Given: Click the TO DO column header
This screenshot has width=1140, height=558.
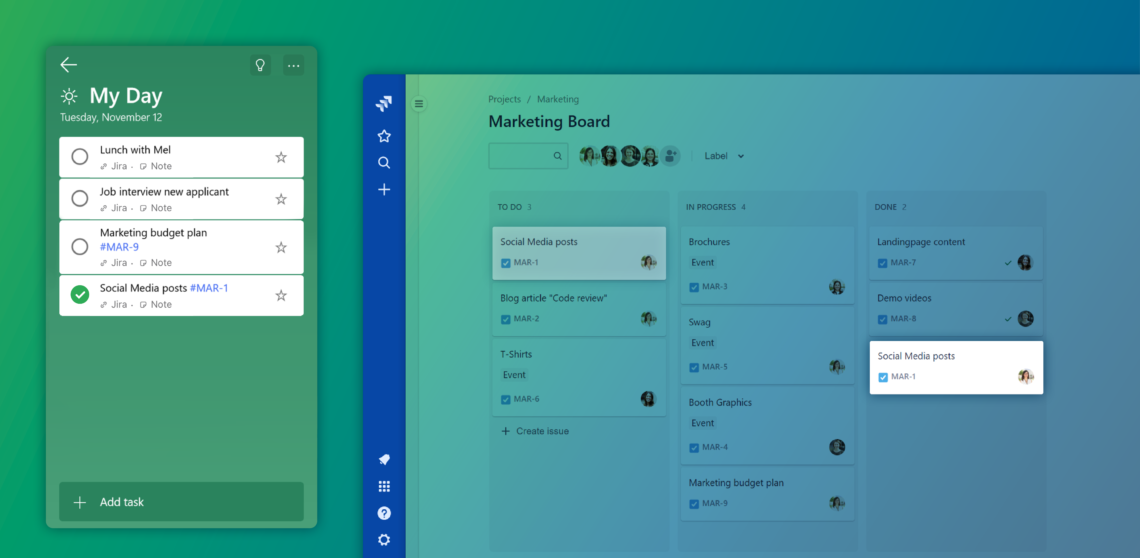Looking at the screenshot, I should (510, 207).
